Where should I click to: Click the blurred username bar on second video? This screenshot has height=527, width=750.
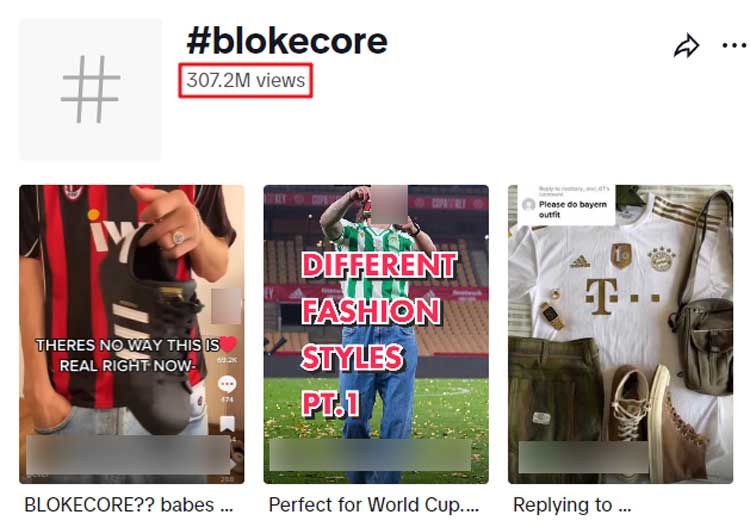(x=370, y=455)
